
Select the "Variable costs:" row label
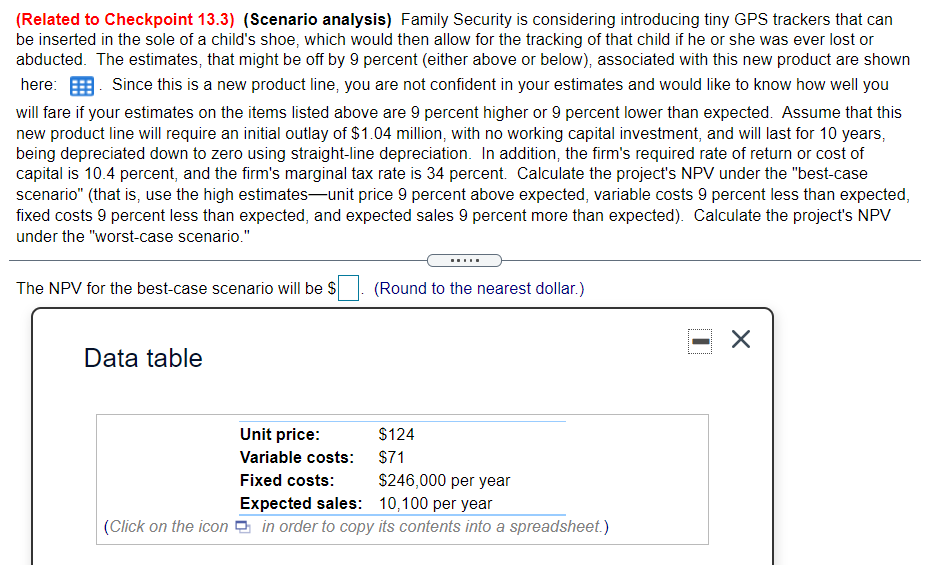click(296, 457)
